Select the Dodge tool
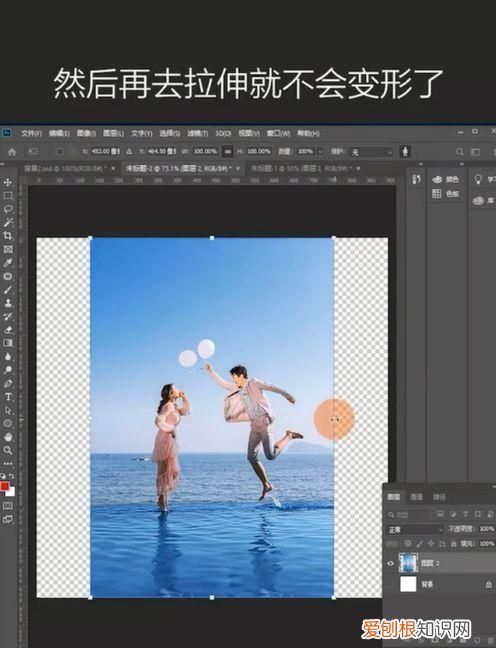496x648 pixels. coord(8,370)
